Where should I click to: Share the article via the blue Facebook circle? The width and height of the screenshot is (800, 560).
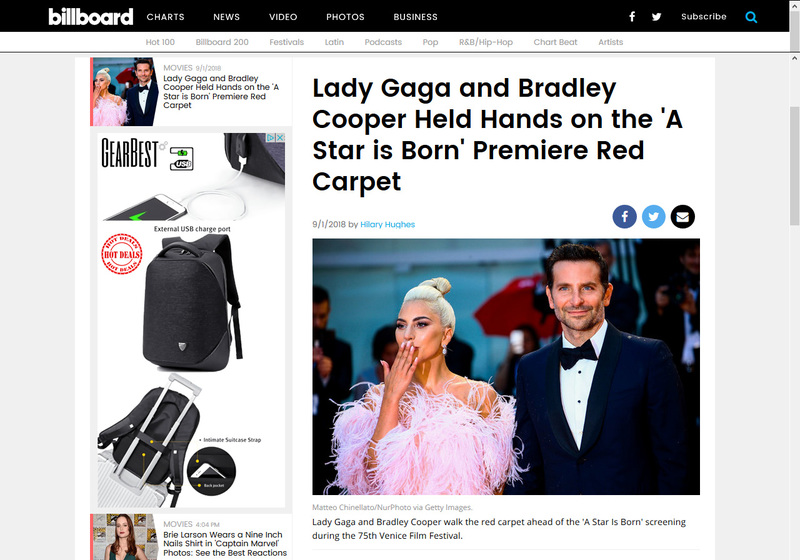coord(624,217)
